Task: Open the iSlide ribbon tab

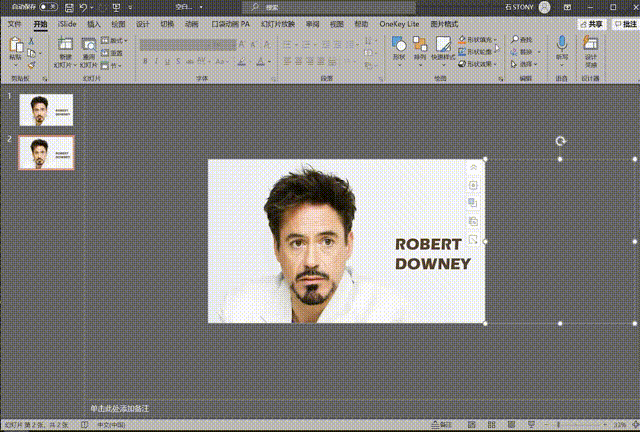Action: pos(67,23)
